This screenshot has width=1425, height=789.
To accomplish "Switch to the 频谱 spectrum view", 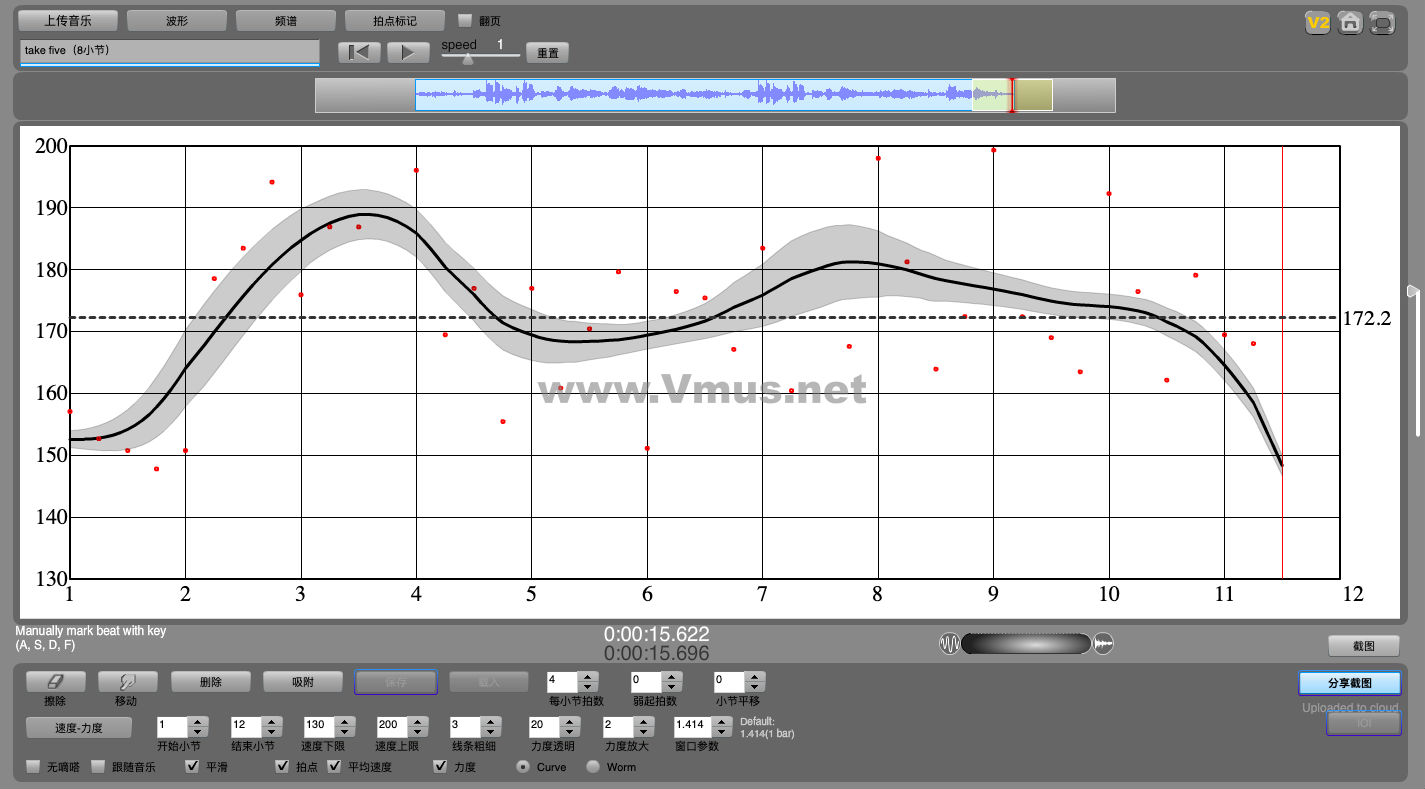I will 285,21.
